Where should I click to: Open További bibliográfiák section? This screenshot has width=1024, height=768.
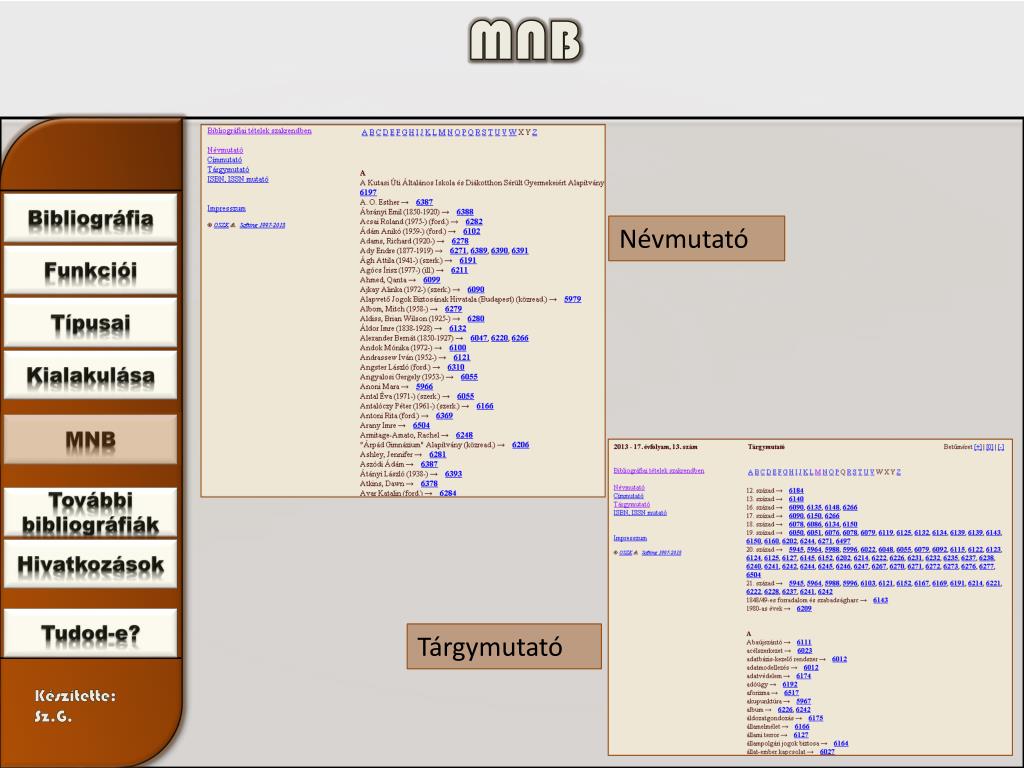pos(90,512)
